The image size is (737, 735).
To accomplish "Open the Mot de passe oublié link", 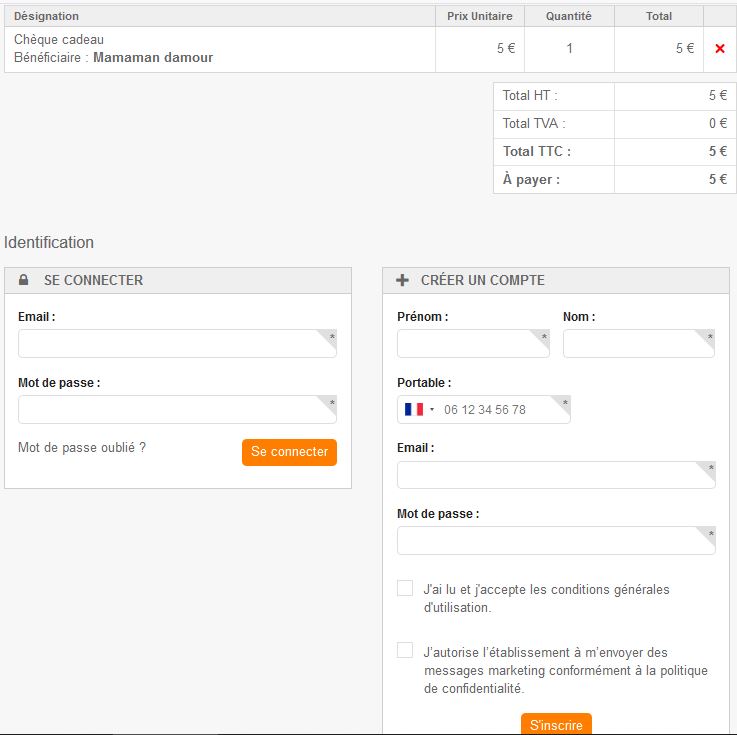I will (x=82, y=448).
